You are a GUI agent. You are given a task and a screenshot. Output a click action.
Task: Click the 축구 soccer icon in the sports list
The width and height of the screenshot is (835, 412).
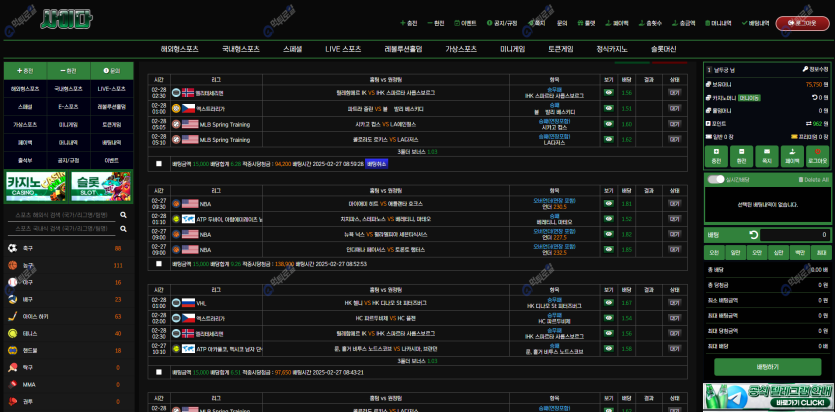tap(12, 247)
